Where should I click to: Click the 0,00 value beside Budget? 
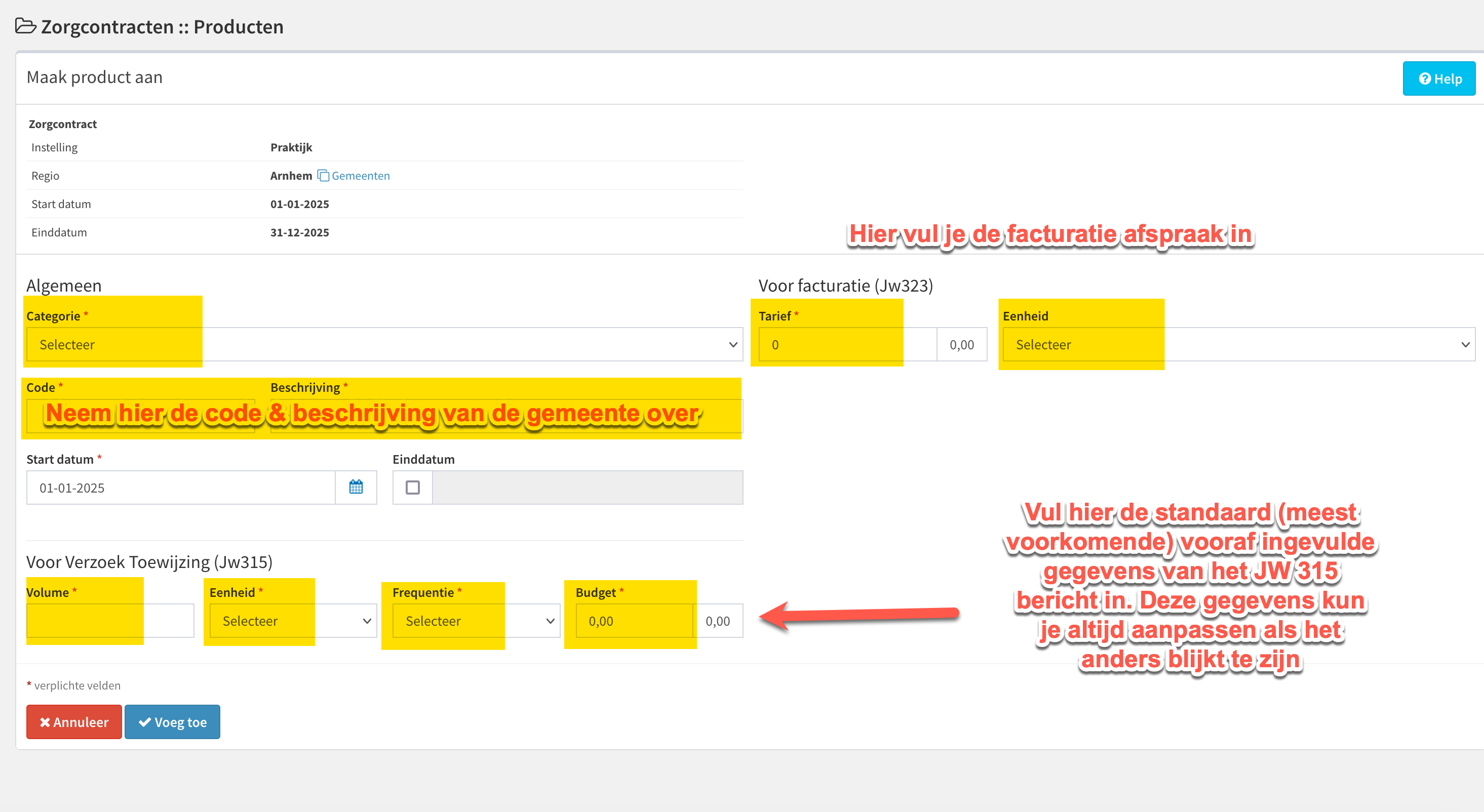[718, 621]
